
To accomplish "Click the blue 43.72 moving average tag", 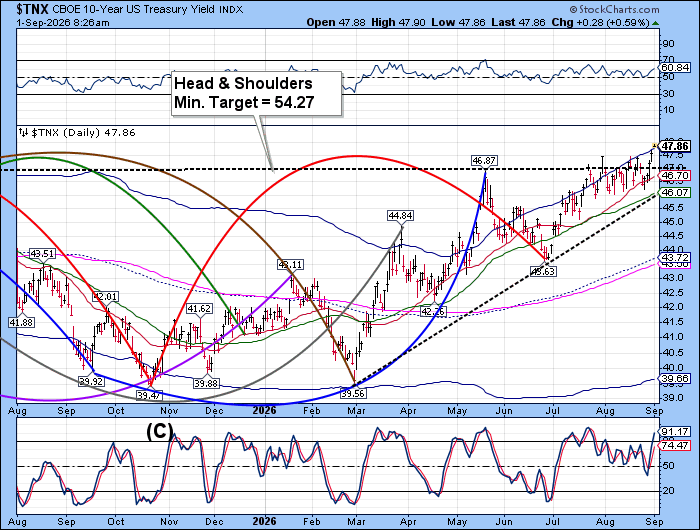I will 675,258.
